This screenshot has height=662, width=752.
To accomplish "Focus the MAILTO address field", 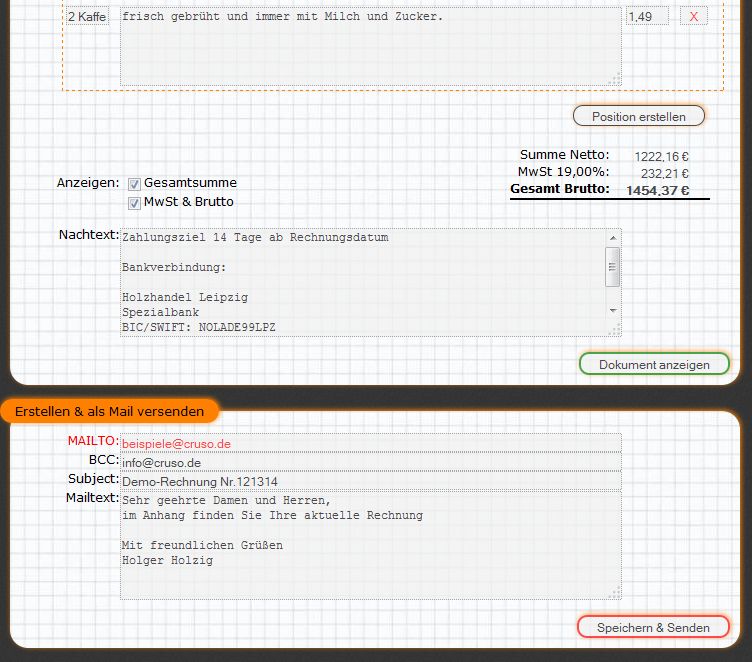I will [371, 443].
